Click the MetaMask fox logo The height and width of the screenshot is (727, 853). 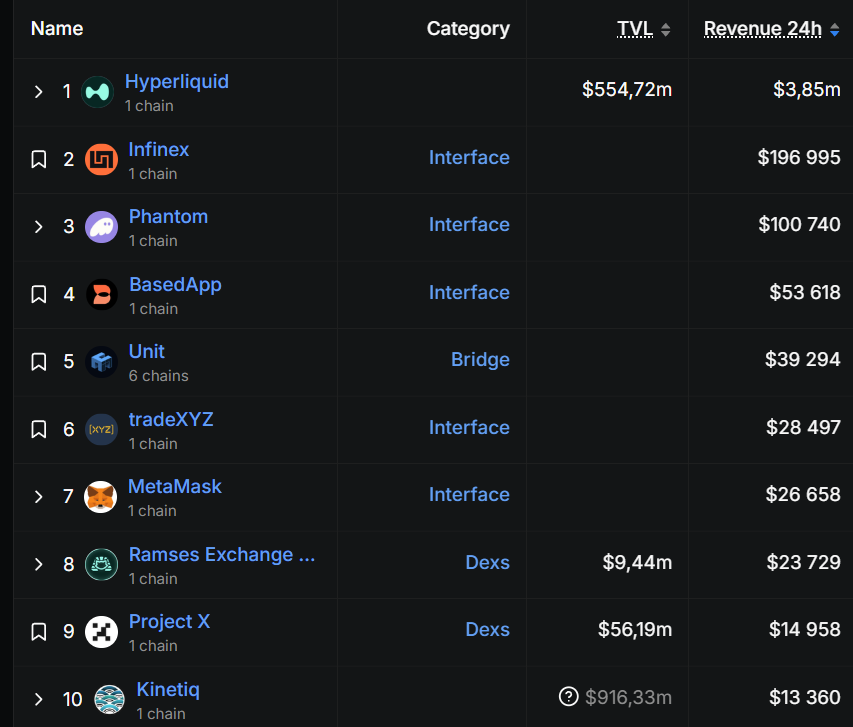(101, 497)
